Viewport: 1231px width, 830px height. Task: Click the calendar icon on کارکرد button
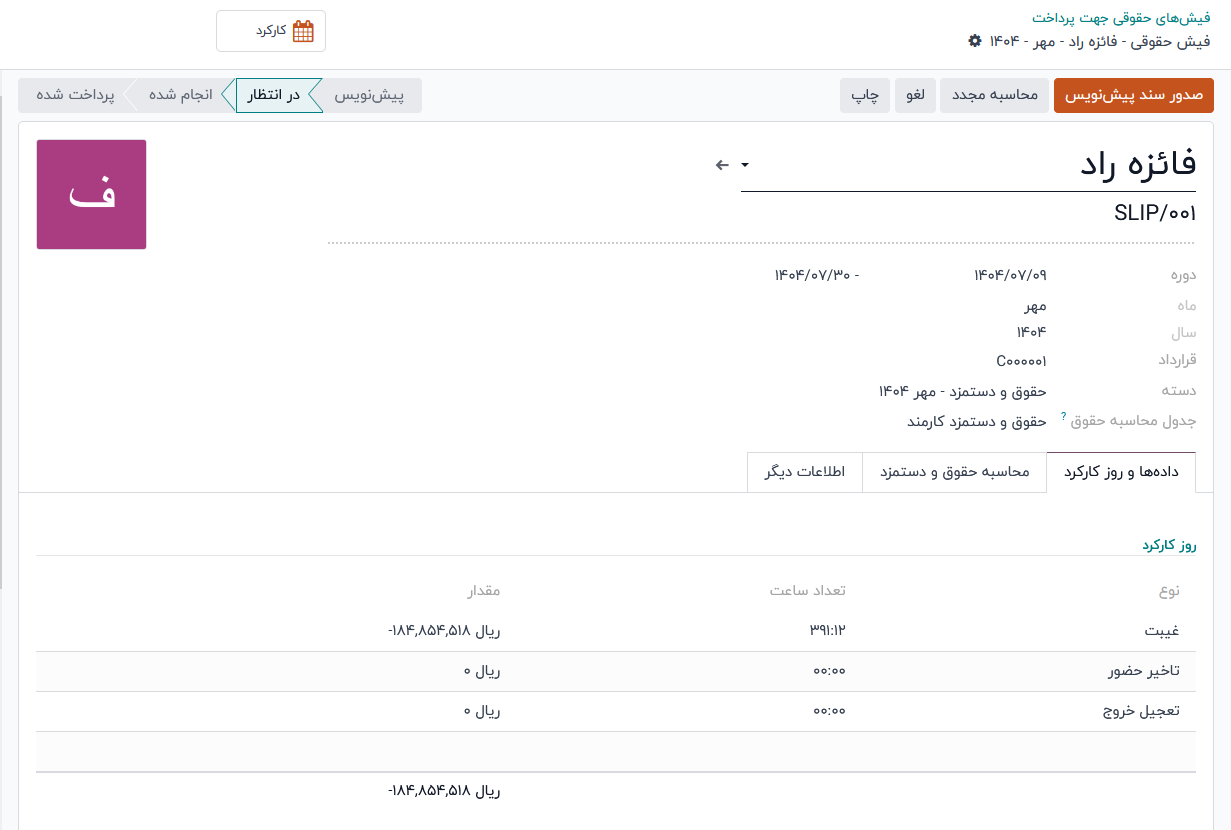(x=303, y=31)
